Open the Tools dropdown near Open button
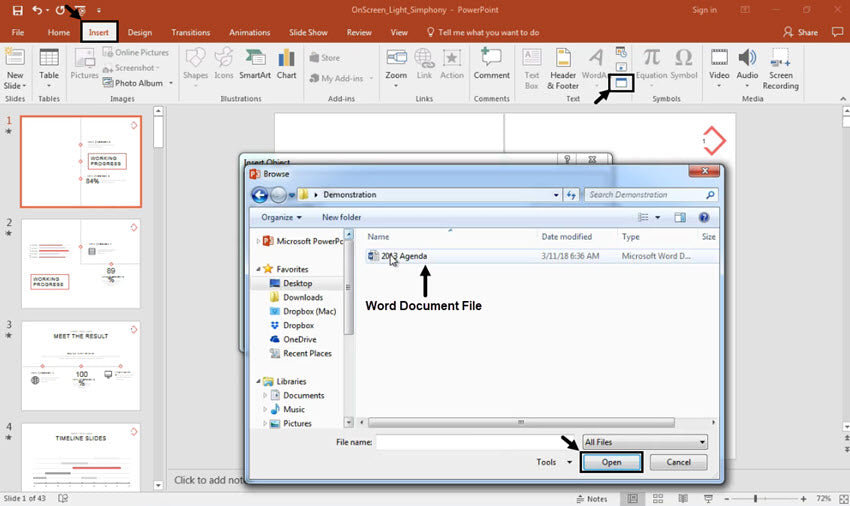850x506 pixels. (x=554, y=462)
